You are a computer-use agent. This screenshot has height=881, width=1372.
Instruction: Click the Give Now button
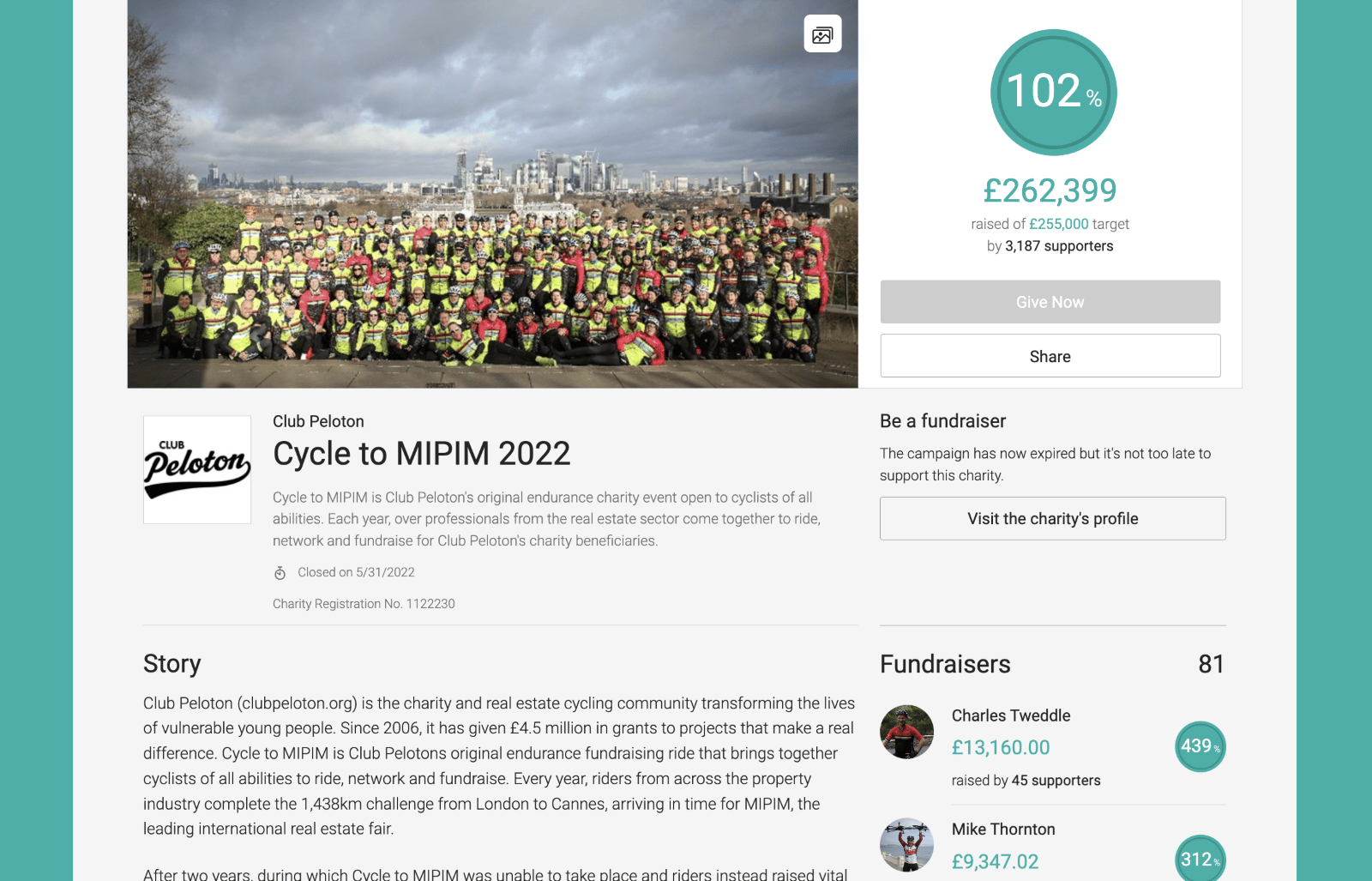(1050, 302)
